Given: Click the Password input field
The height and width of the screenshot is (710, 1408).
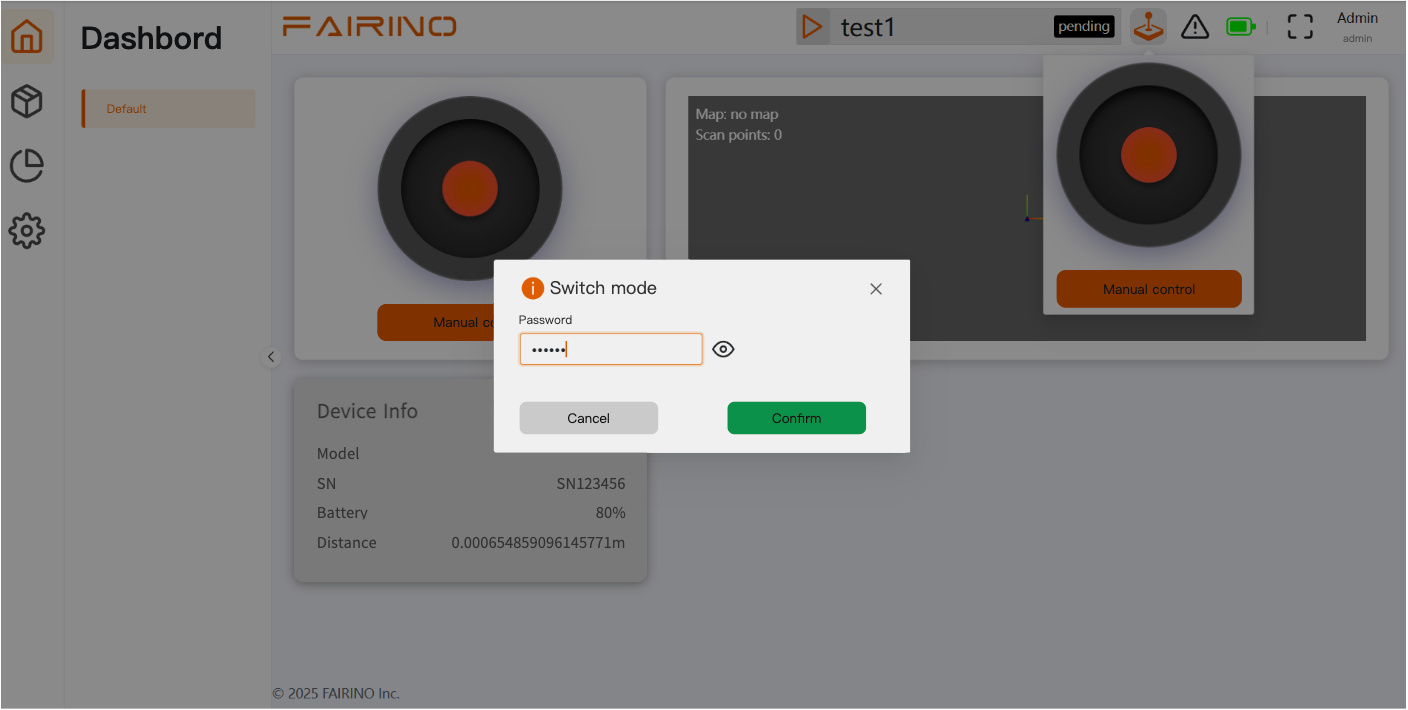Looking at the screenshot, I should click(611, 349).
